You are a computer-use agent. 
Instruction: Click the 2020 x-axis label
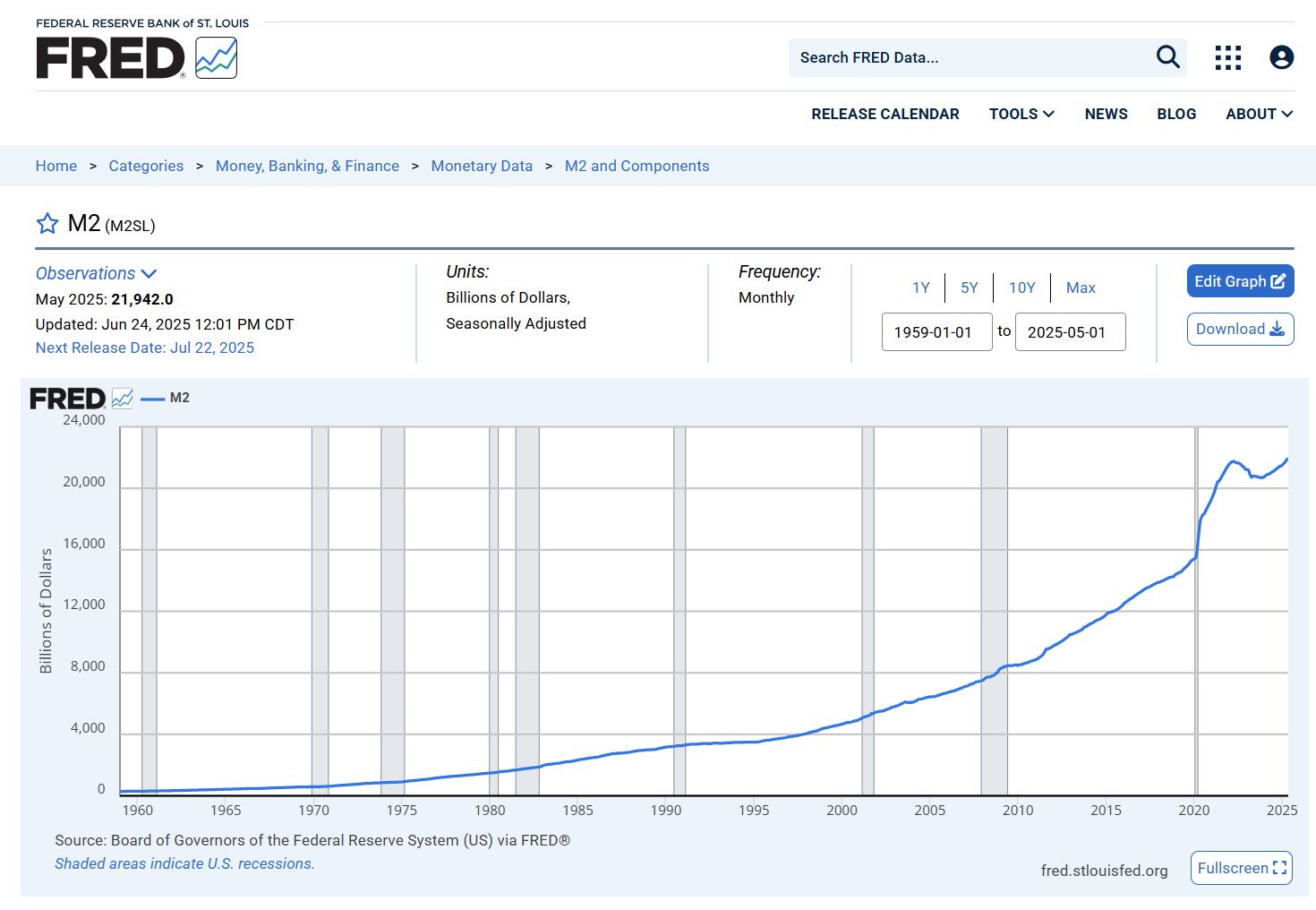(x=1194, y=810)
